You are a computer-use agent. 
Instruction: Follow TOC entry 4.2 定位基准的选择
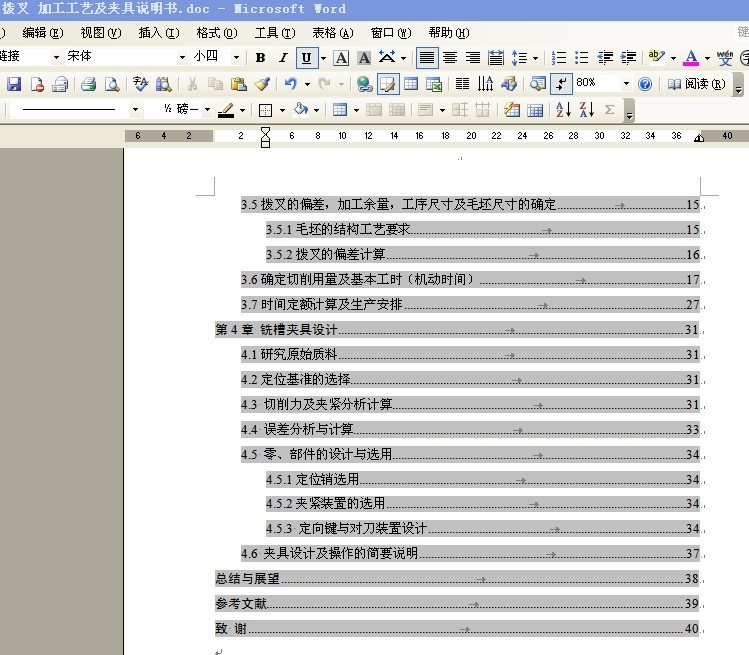470,380
